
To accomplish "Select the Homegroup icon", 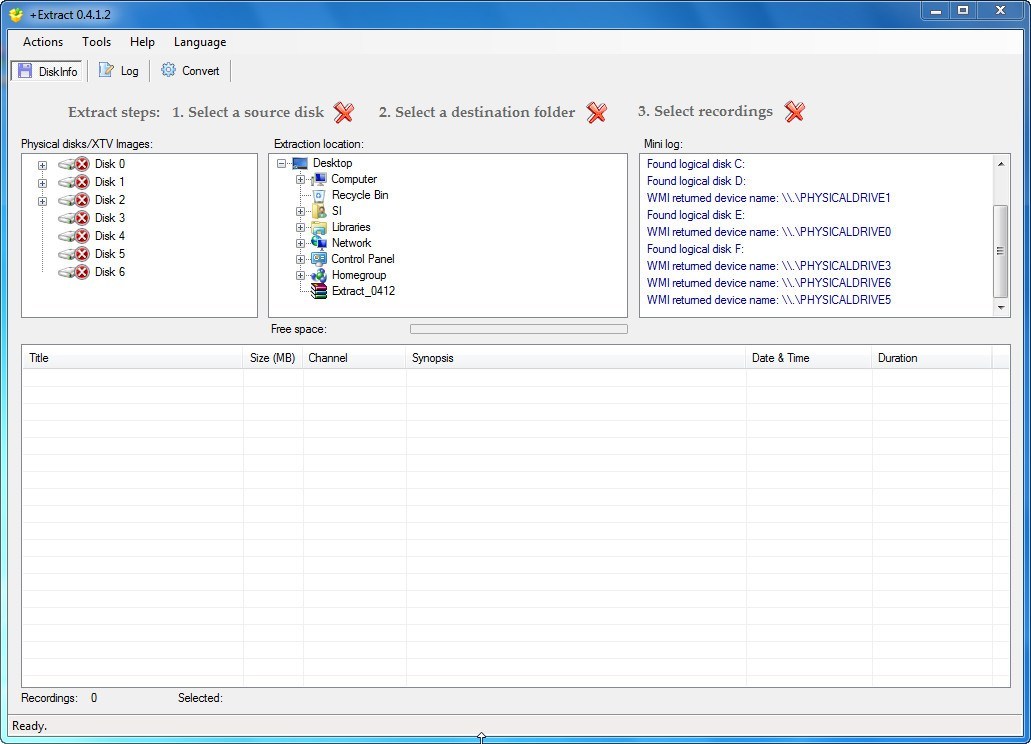I will [319, 275].
